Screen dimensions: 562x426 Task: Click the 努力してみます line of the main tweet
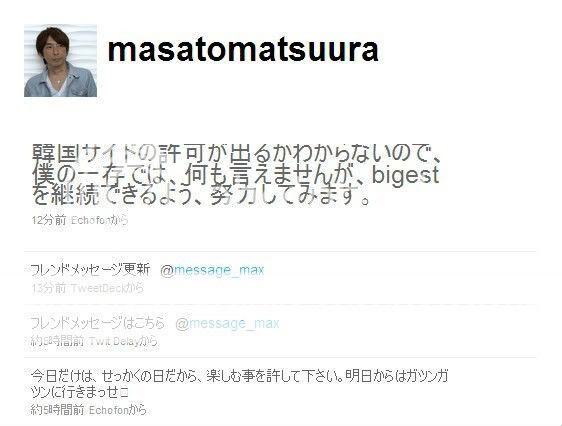pos(201,196)
